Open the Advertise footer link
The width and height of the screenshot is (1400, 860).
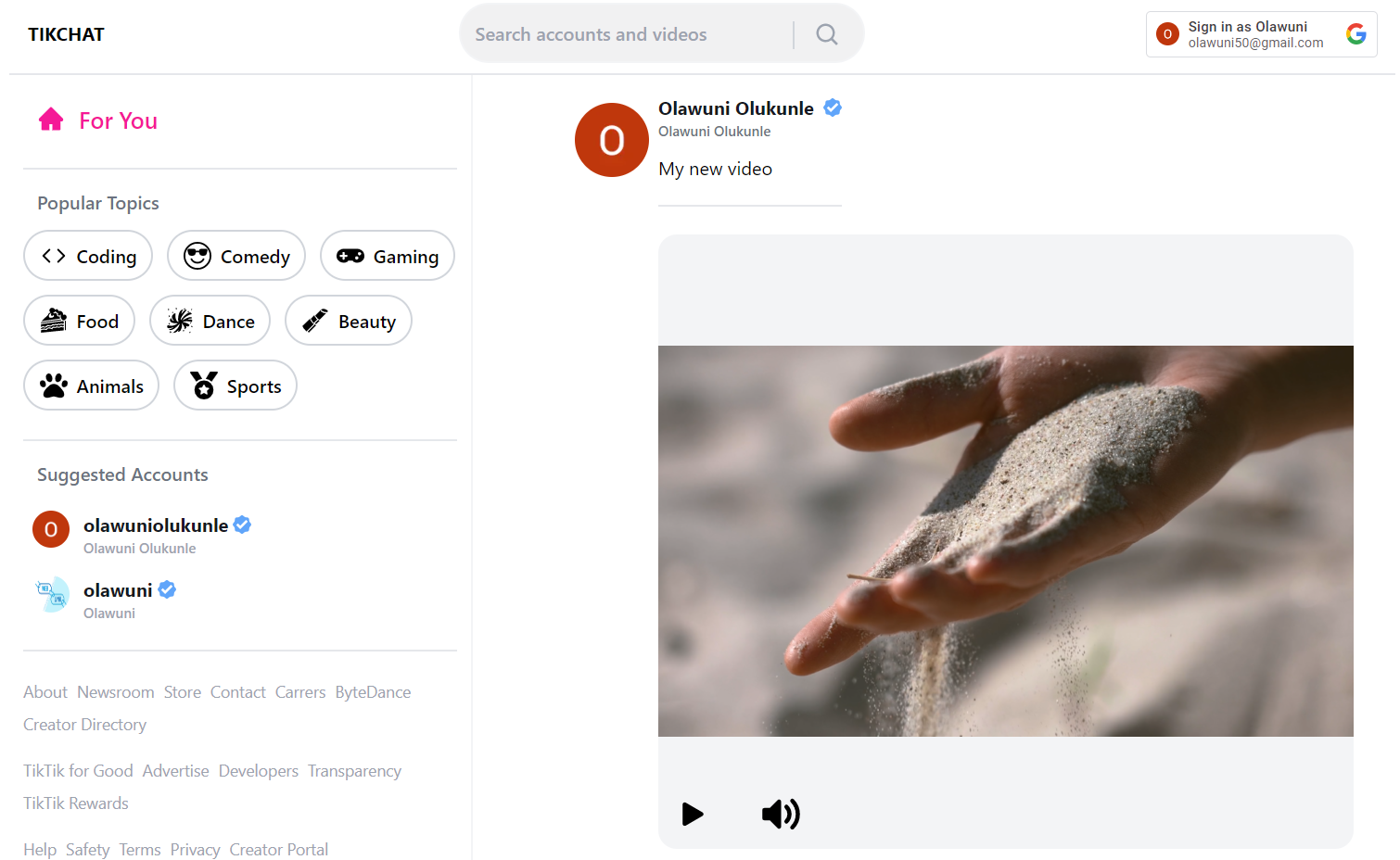coord(176,771)
